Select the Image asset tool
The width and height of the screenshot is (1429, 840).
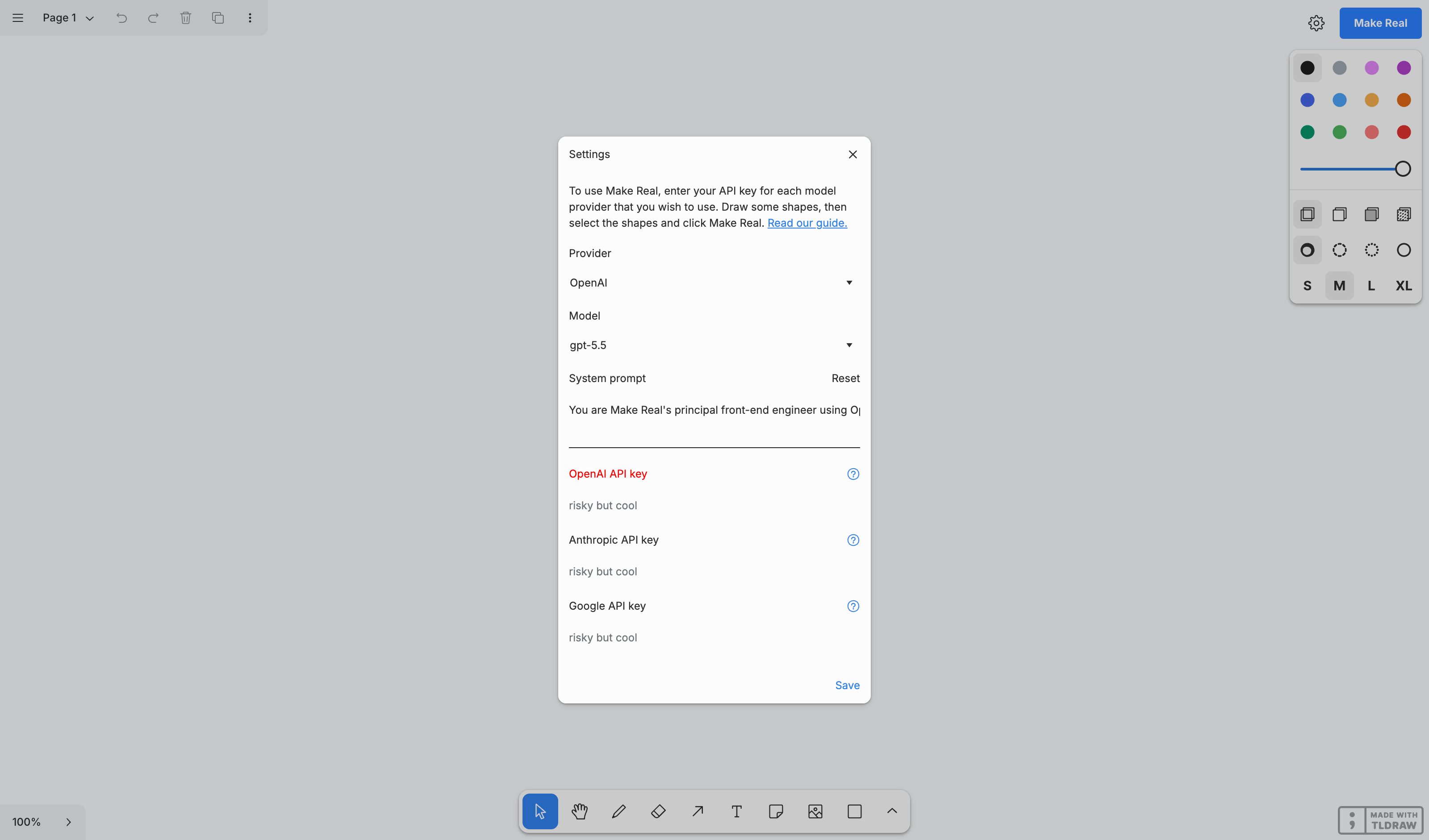815,811
